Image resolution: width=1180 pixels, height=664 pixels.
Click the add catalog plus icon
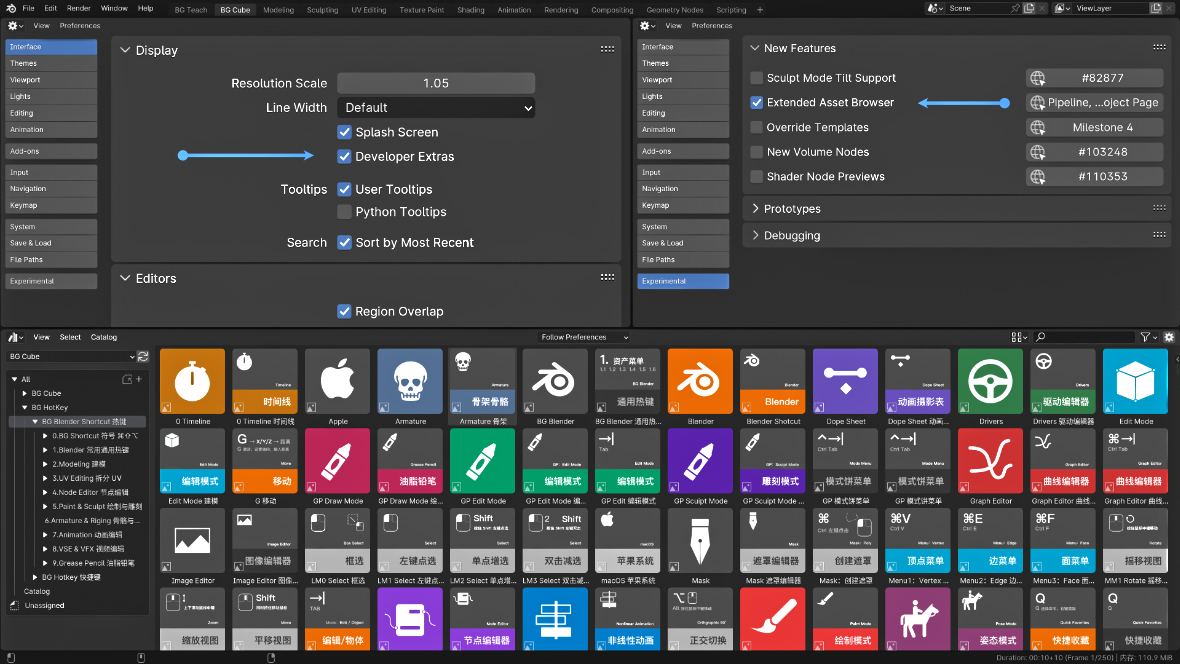click(138, 380)
